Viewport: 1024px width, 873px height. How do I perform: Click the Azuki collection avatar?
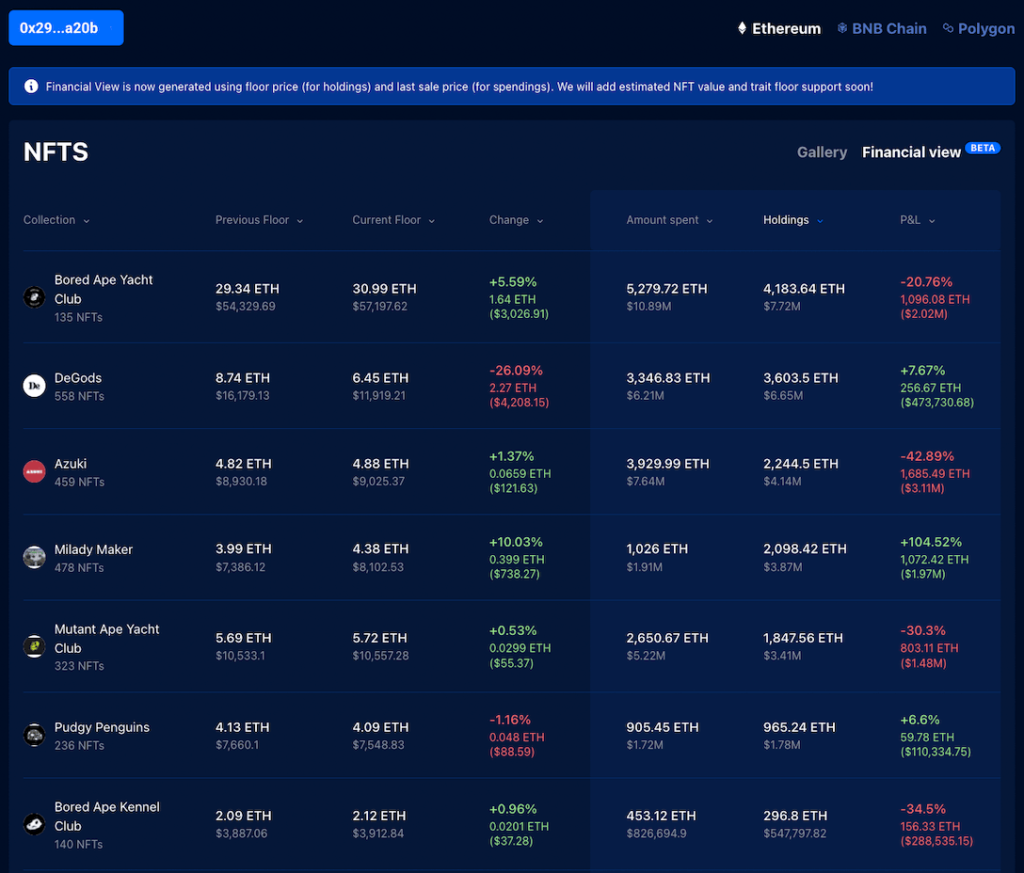click(34, 471)
